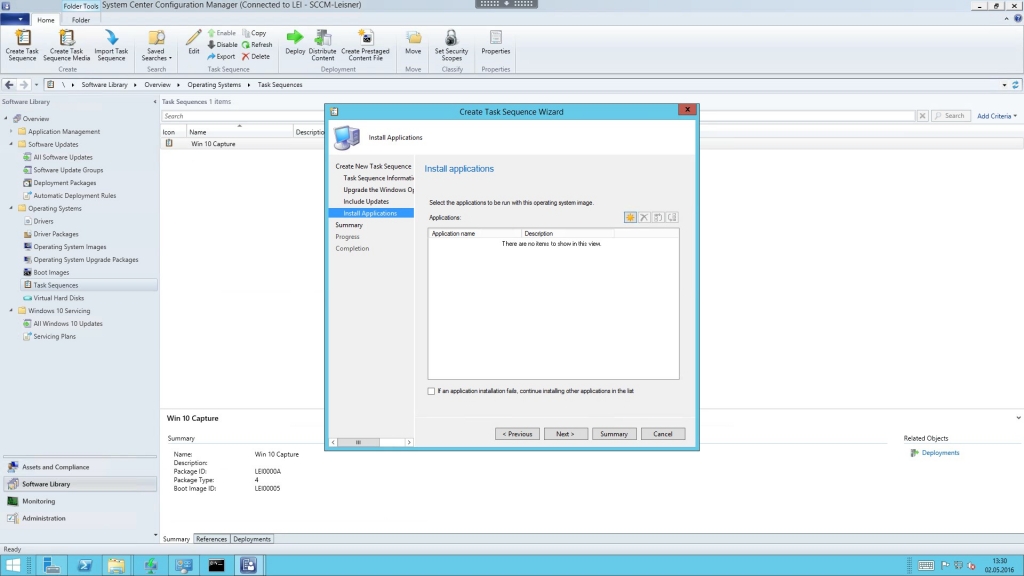Click Copy in the ribbon

[x=254, y=33]
